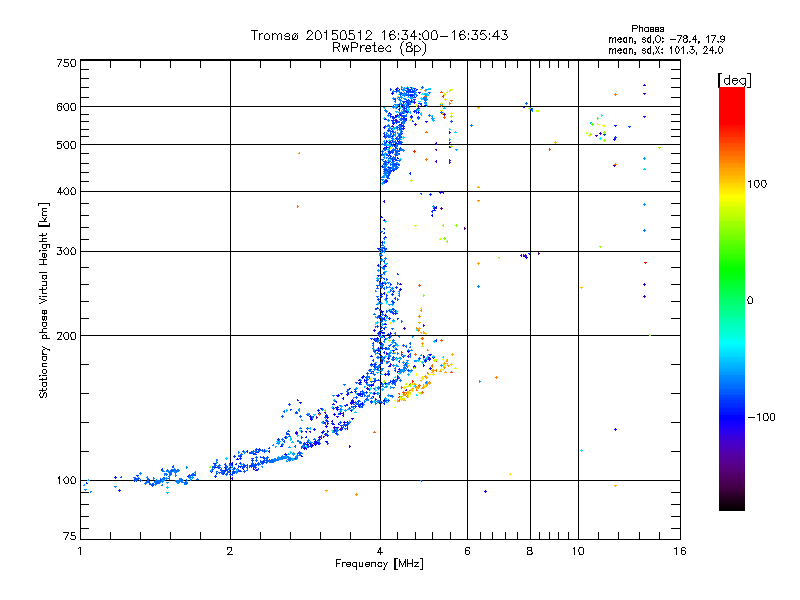Click the y-axis tick label '500'
The height and width of the screenshot is (600, 800).
(66, 145)
